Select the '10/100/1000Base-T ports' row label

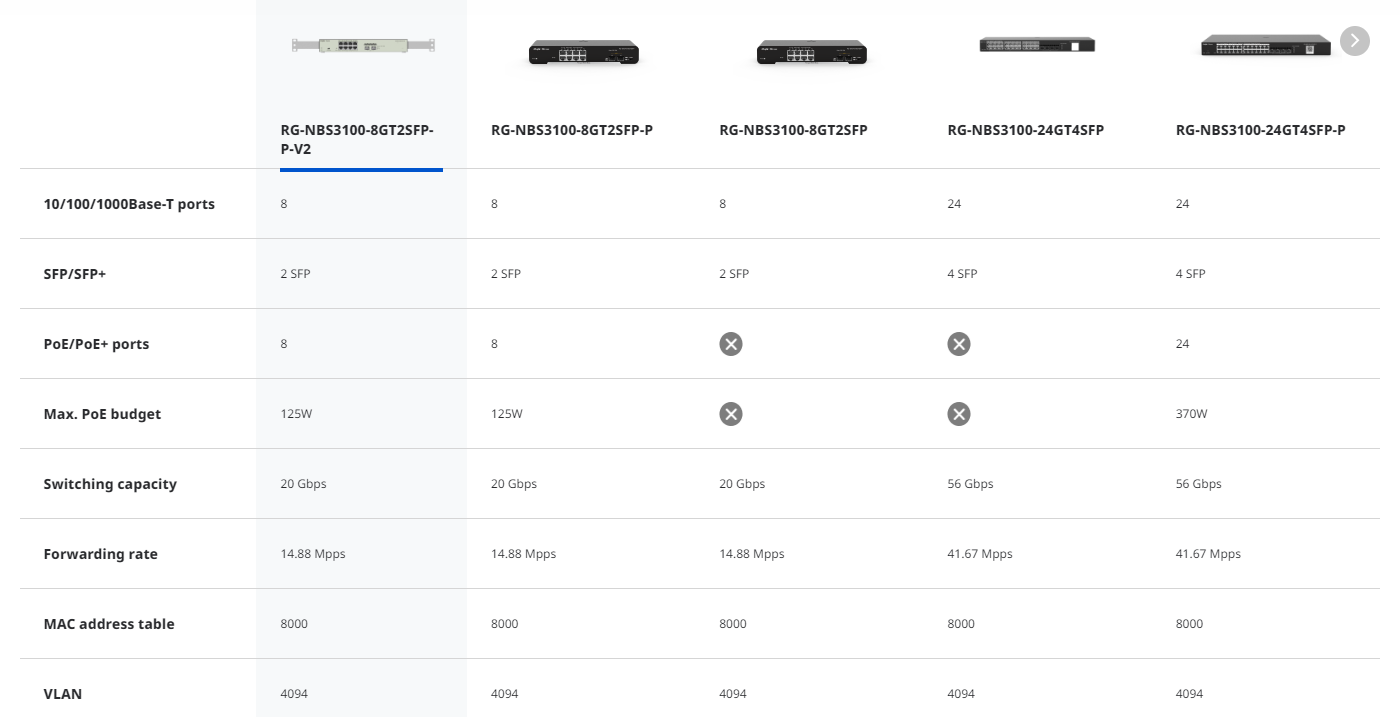pos(129,204)
